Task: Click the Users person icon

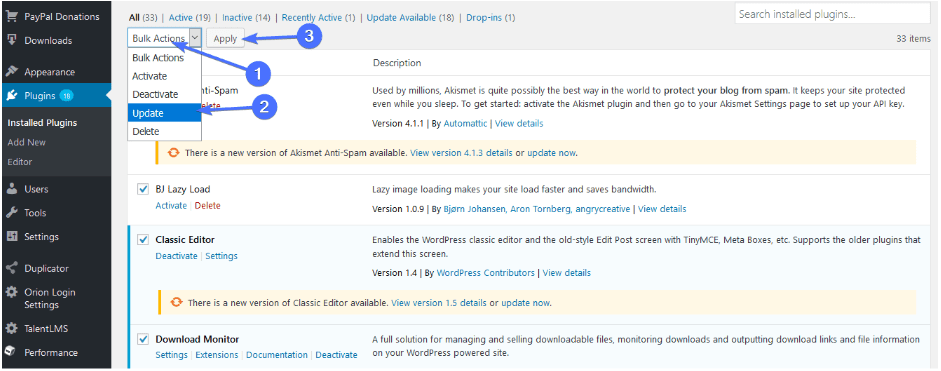Action: (x=11, y=189)
